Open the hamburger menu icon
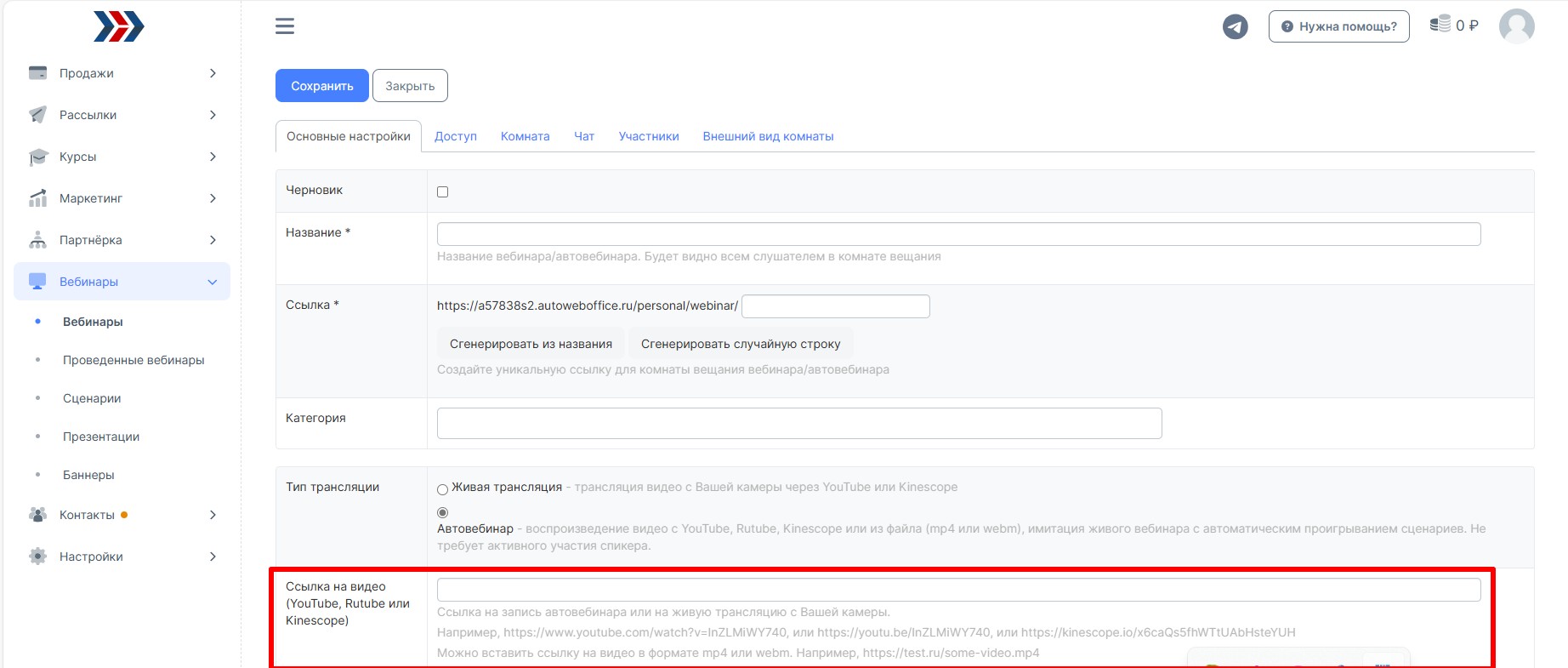 [285, 26]
